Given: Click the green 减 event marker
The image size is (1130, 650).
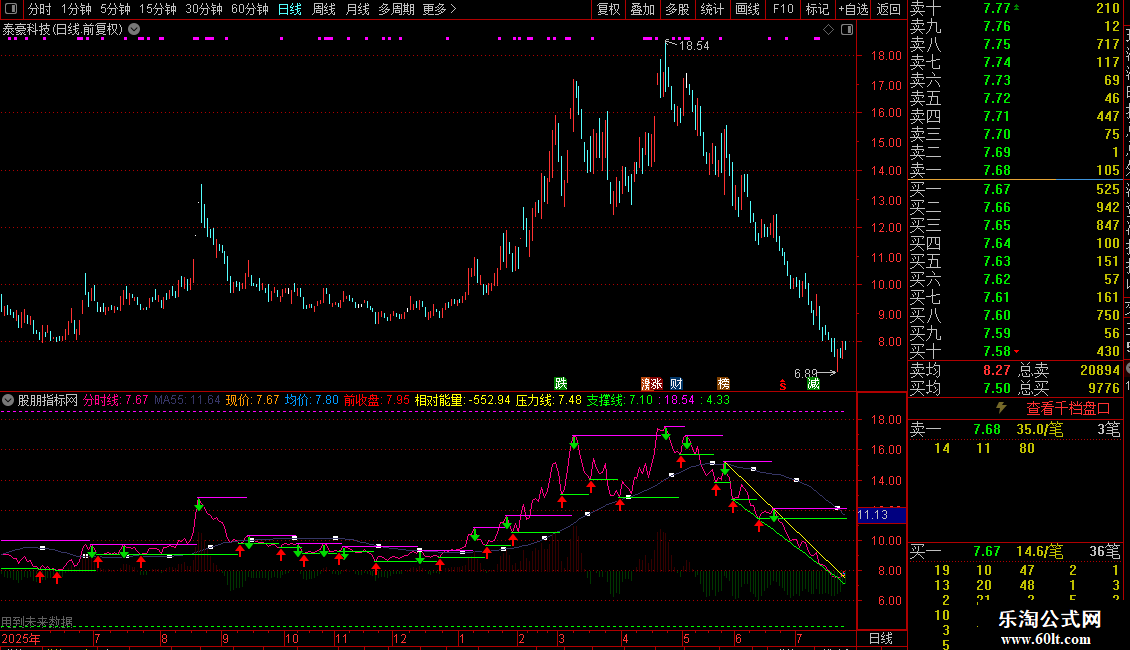Looking at the screenshot, I should [814, 383].
